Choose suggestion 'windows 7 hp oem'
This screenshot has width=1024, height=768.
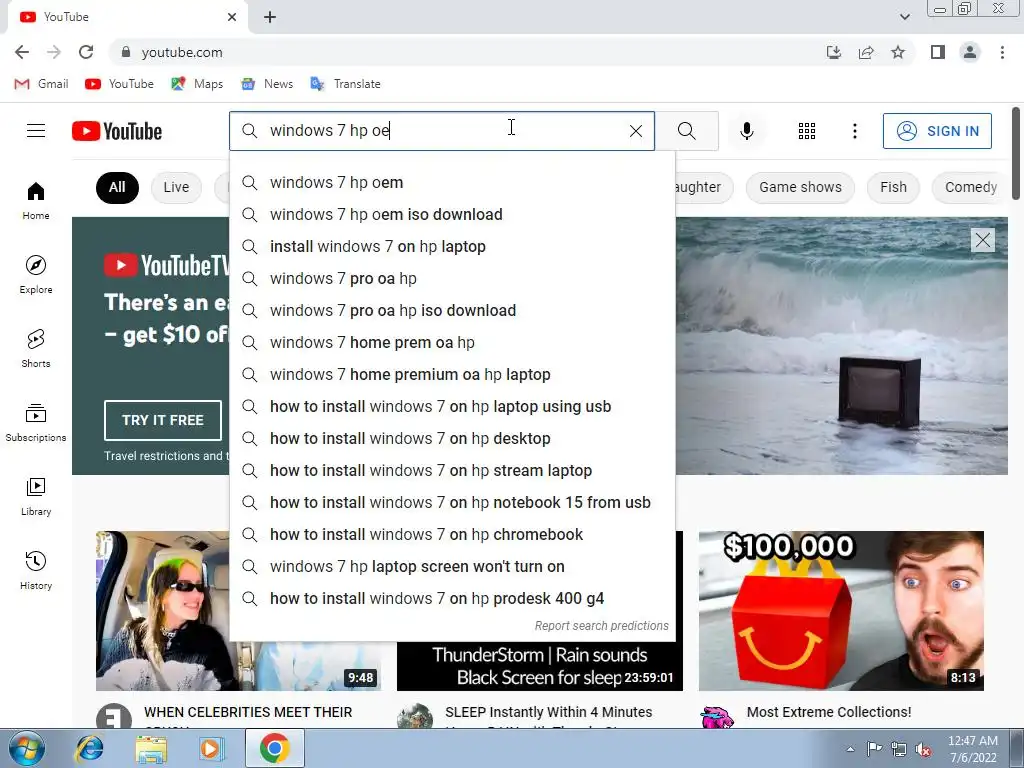pos(452,182)
